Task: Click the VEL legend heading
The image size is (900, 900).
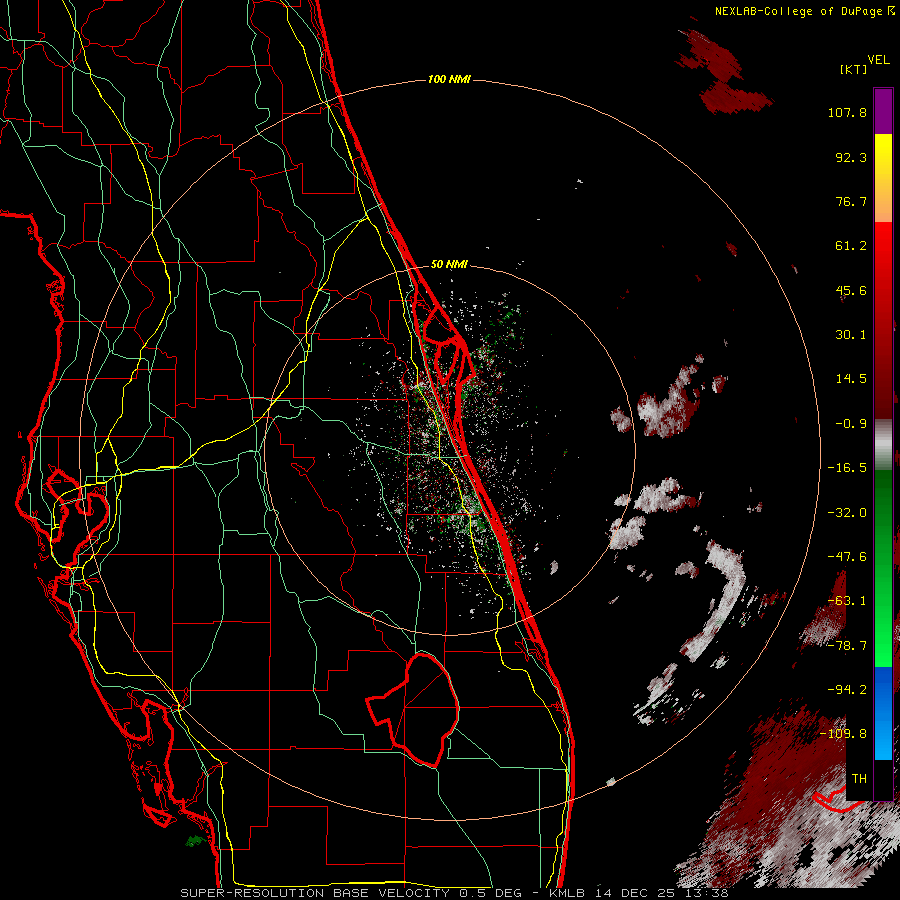Action: coord(878,60)
